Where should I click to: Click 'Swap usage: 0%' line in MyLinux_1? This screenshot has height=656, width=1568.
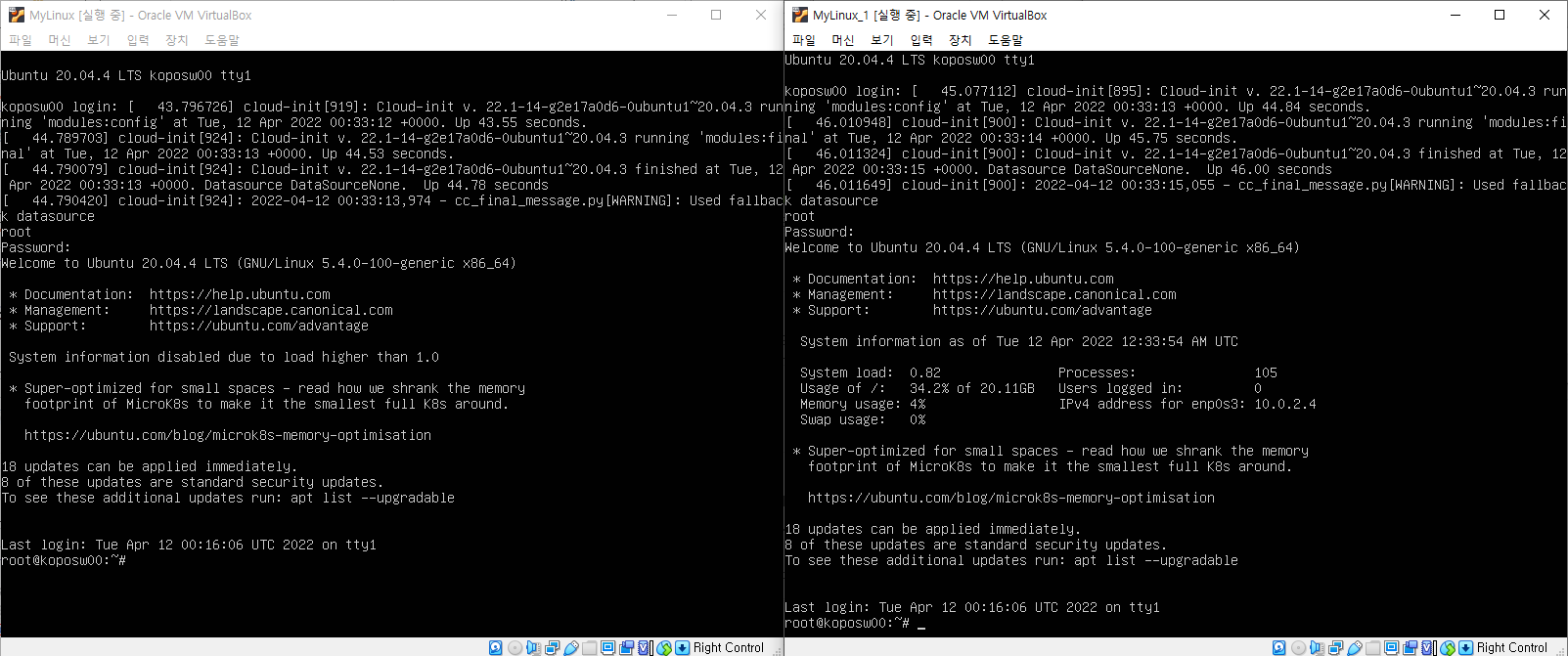pos(863,419)
